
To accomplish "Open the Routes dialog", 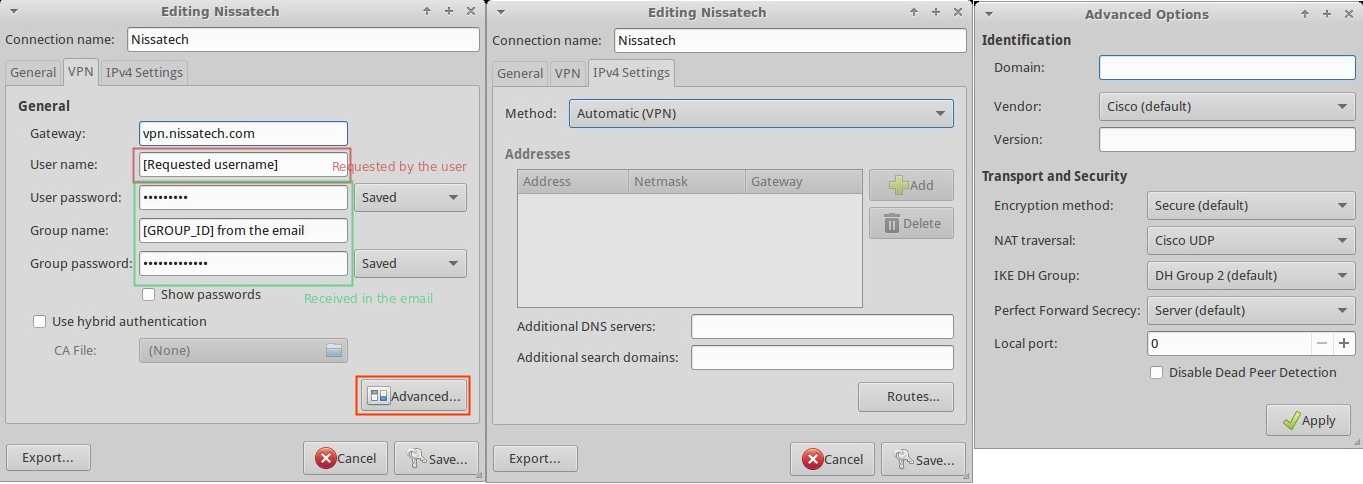I will pos(905,396).
